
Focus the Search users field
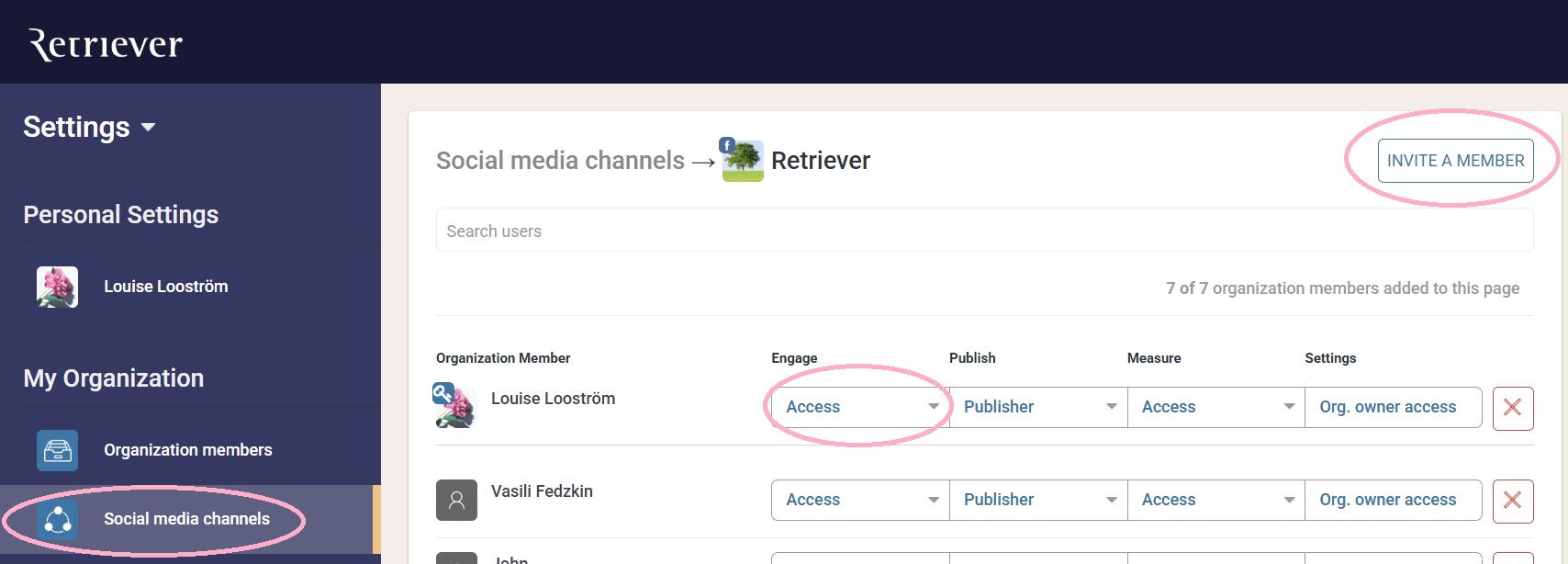click(984, 231)
